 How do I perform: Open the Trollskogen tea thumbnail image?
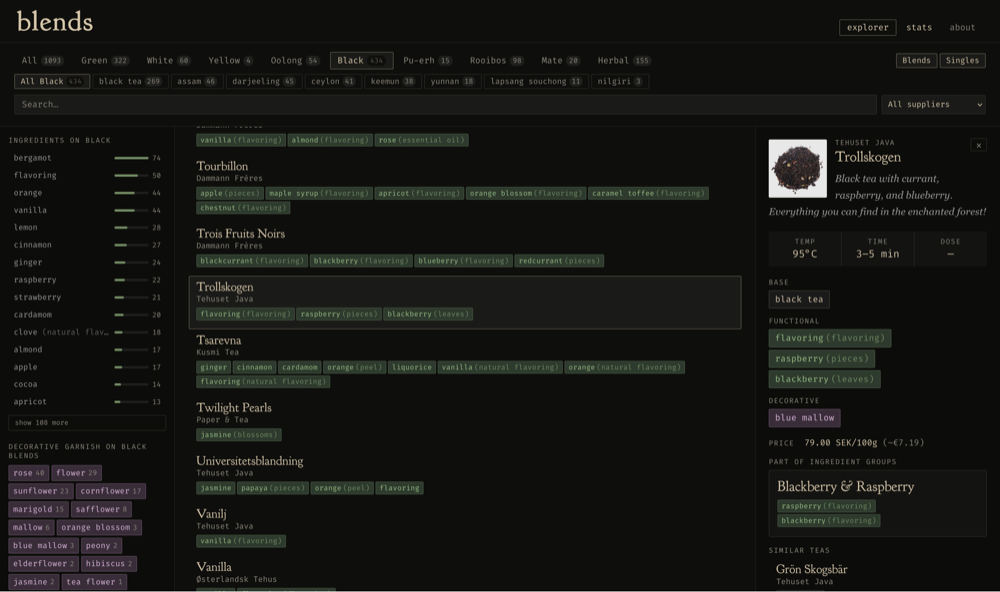pyautogui.click(x=798, y=168)
